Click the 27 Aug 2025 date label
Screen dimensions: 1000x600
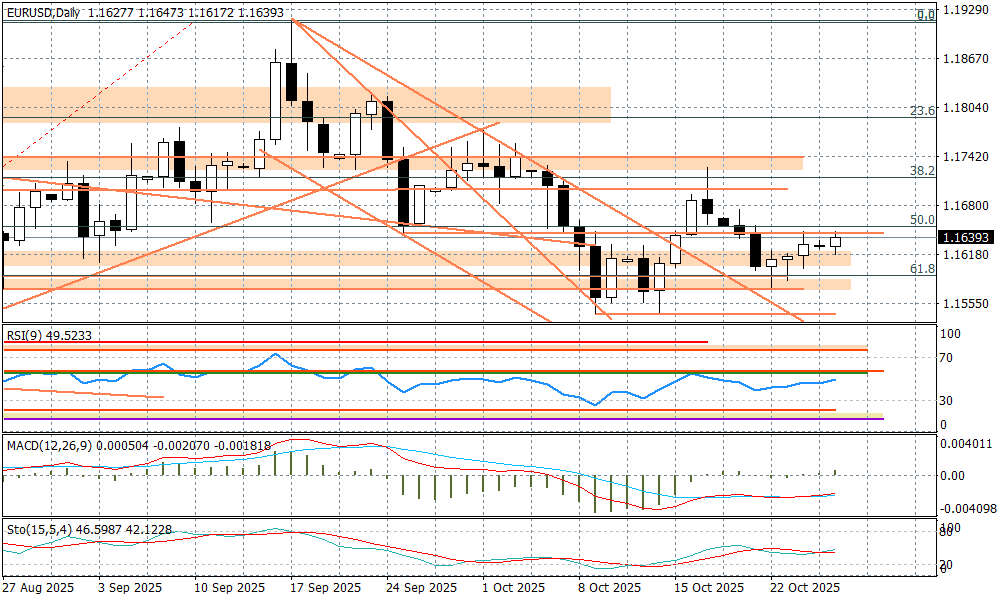pyautogui.click(x=40, y=588)
